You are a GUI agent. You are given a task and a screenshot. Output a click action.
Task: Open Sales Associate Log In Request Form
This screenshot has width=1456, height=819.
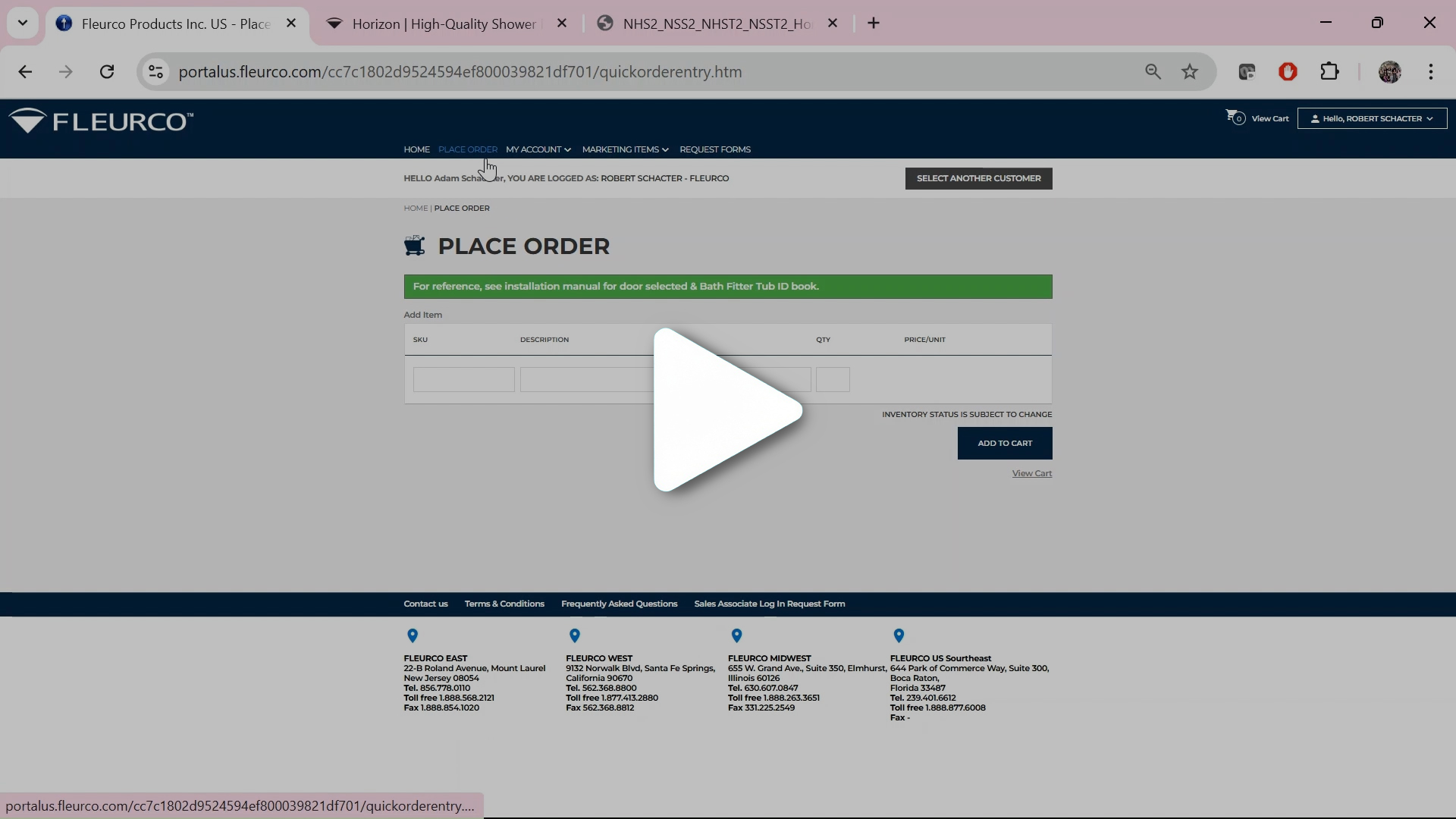coord(769,604)
